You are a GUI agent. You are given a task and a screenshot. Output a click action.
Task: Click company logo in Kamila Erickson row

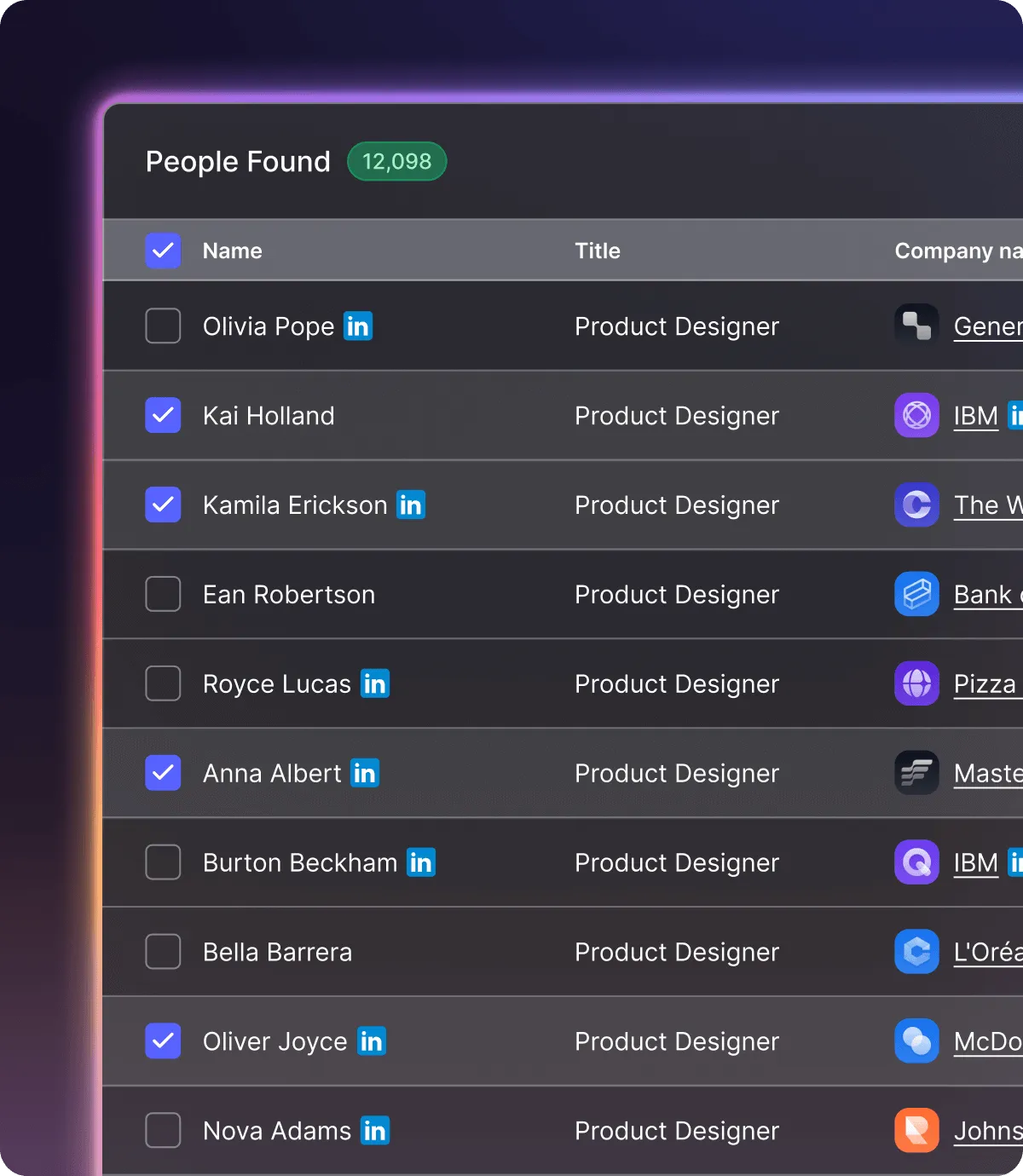(916, 504)
